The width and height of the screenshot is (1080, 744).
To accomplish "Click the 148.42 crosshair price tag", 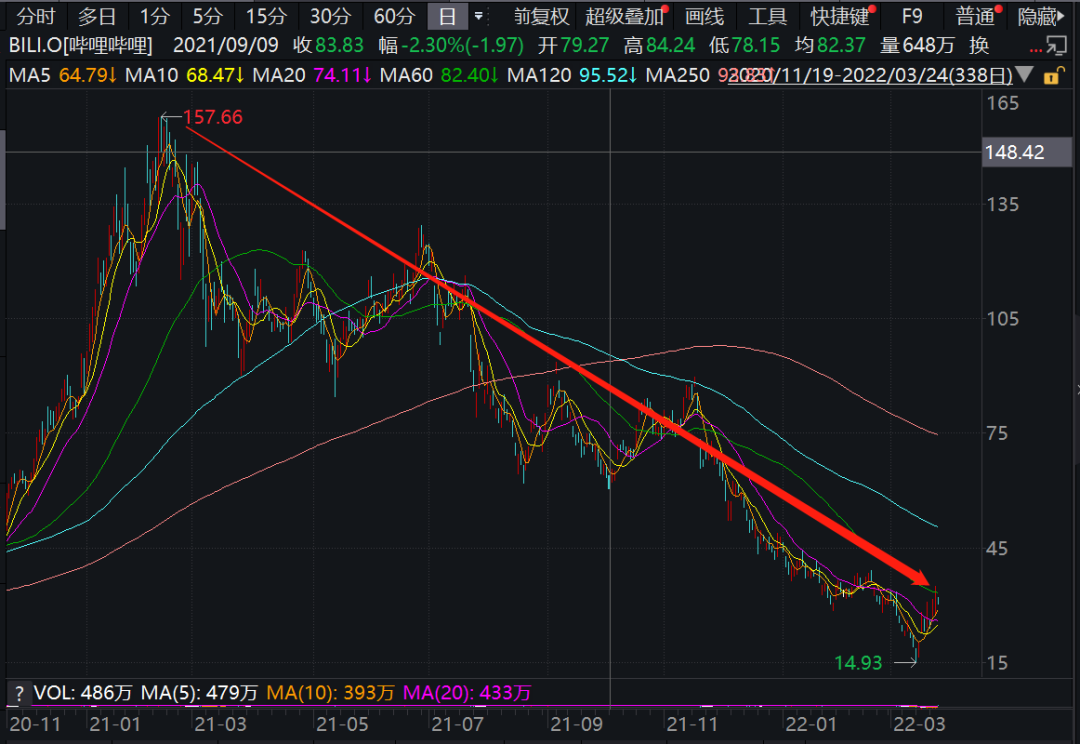I will (x=1026, y=152).
